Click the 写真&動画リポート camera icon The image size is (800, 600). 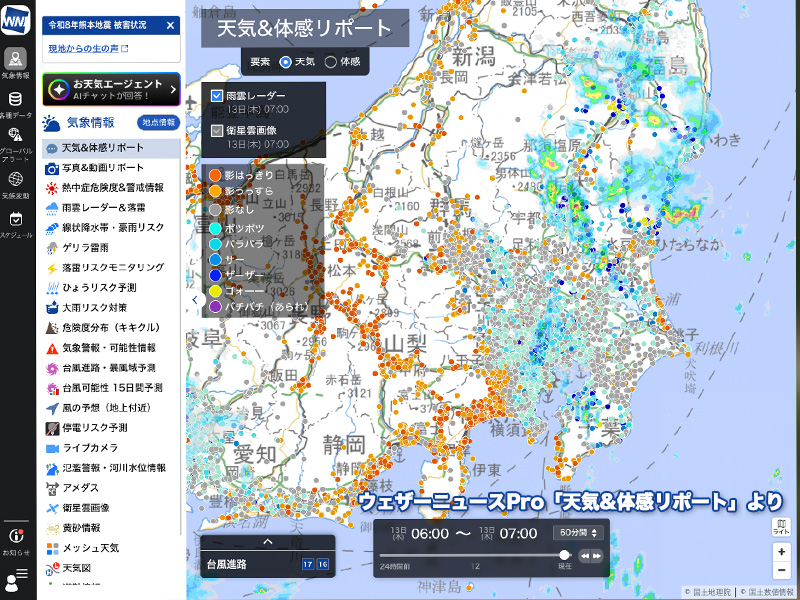pyautogui.click(x=52, y=168)
